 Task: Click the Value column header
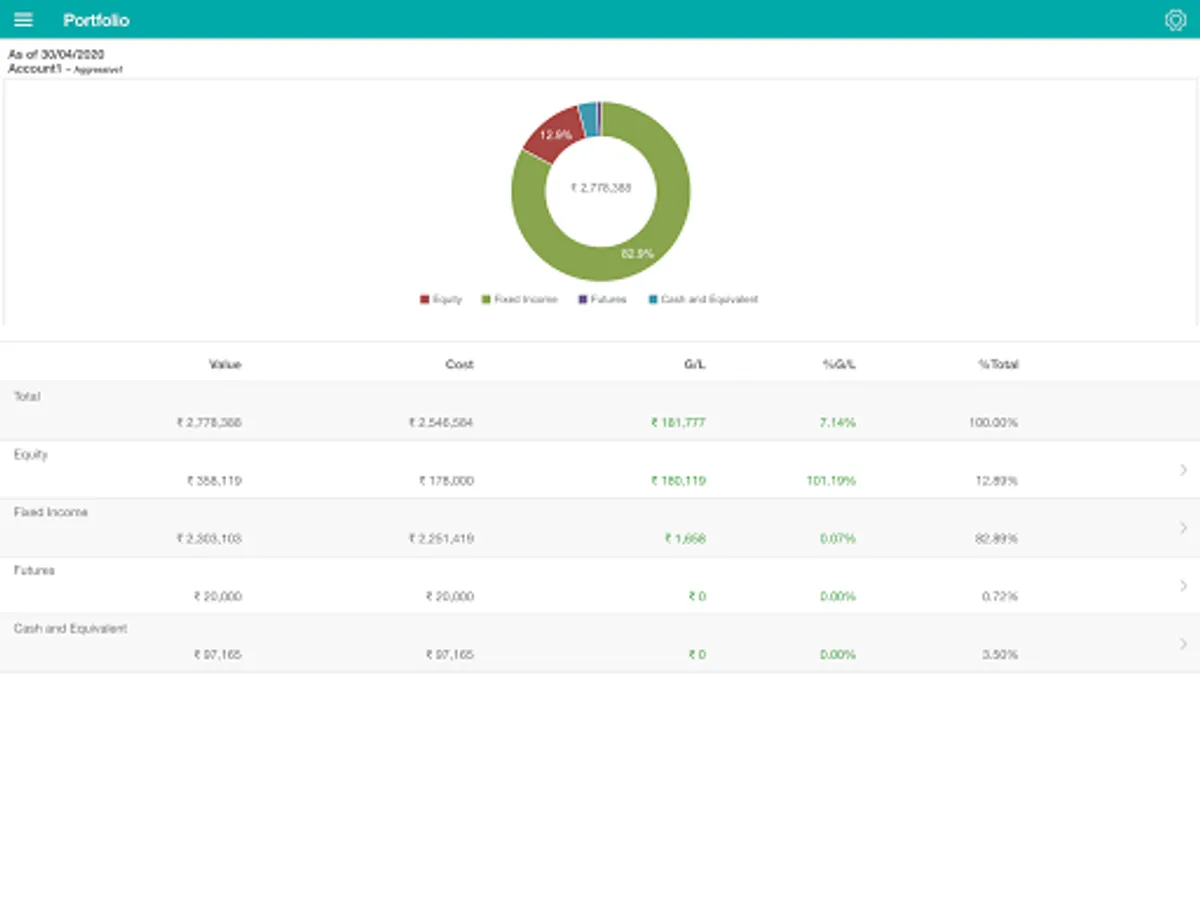225,364
